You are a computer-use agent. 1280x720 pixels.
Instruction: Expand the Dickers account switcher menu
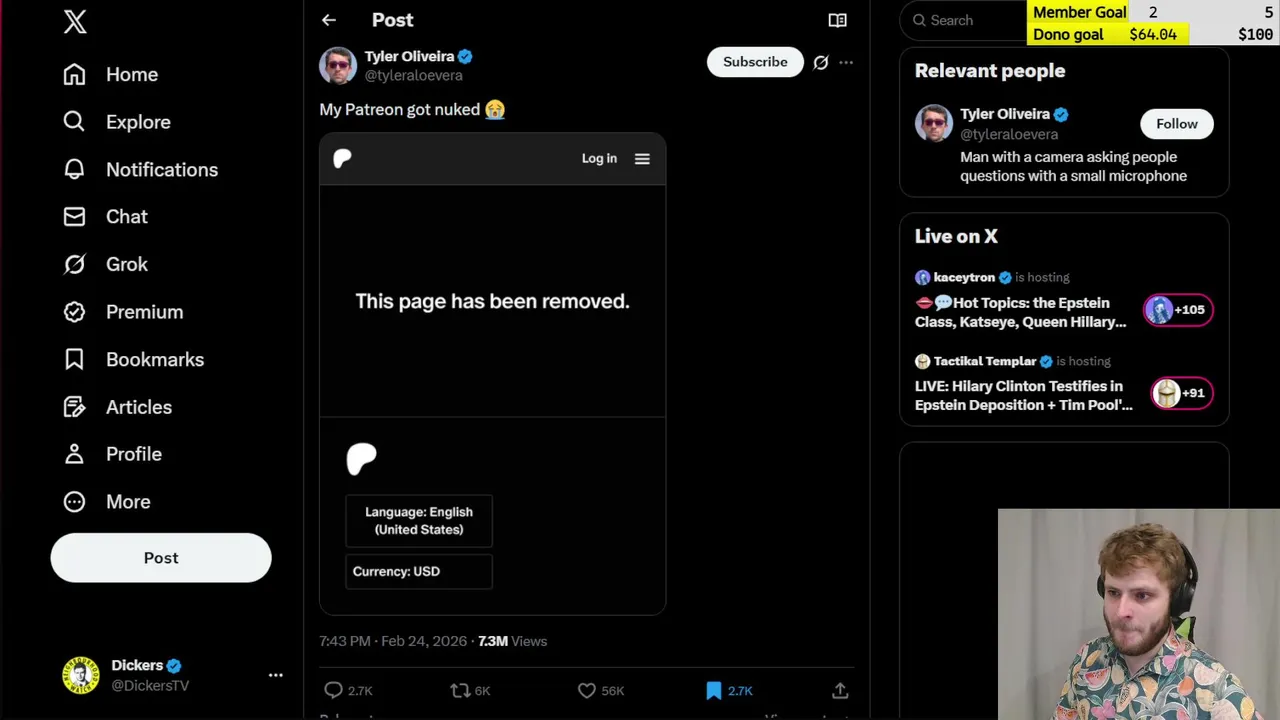click(275, 675)
